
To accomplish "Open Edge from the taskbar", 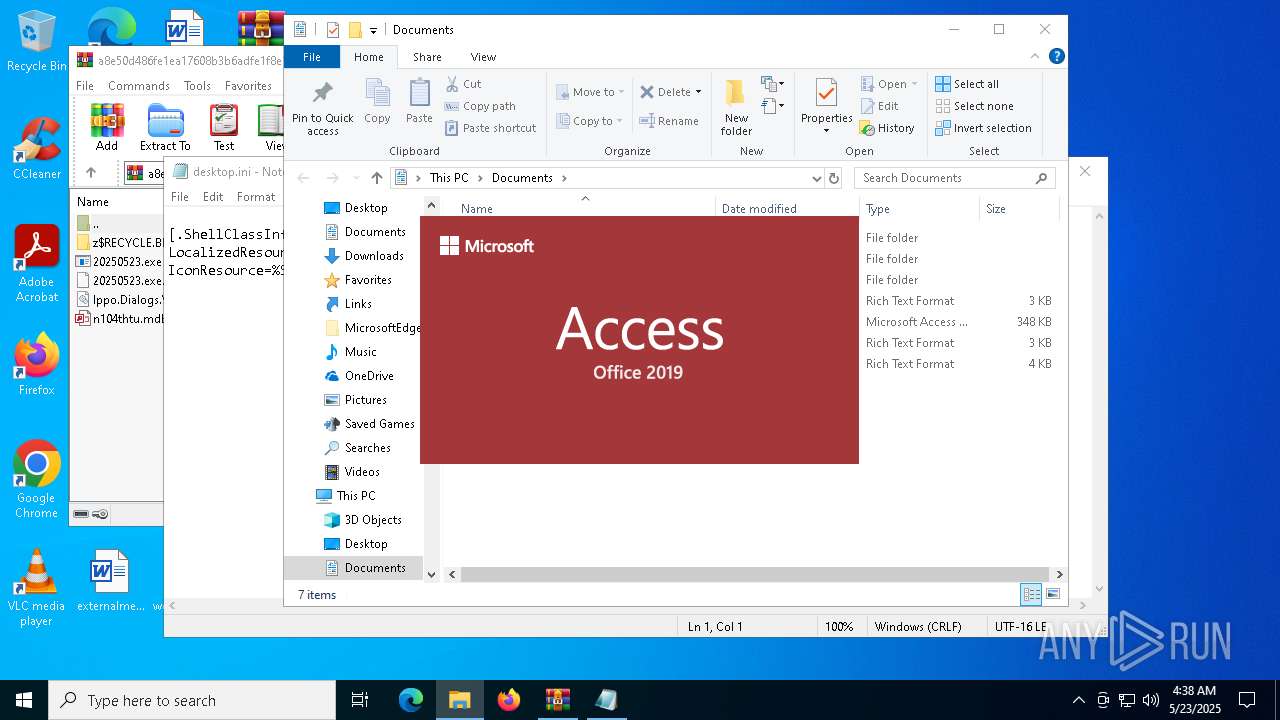I will click(411, 700).
